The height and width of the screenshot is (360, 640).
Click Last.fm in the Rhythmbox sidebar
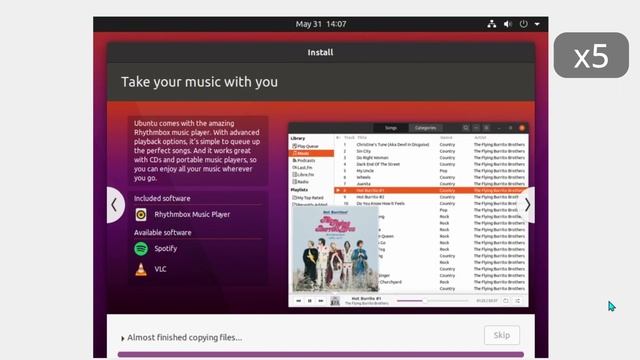point(302,167)
